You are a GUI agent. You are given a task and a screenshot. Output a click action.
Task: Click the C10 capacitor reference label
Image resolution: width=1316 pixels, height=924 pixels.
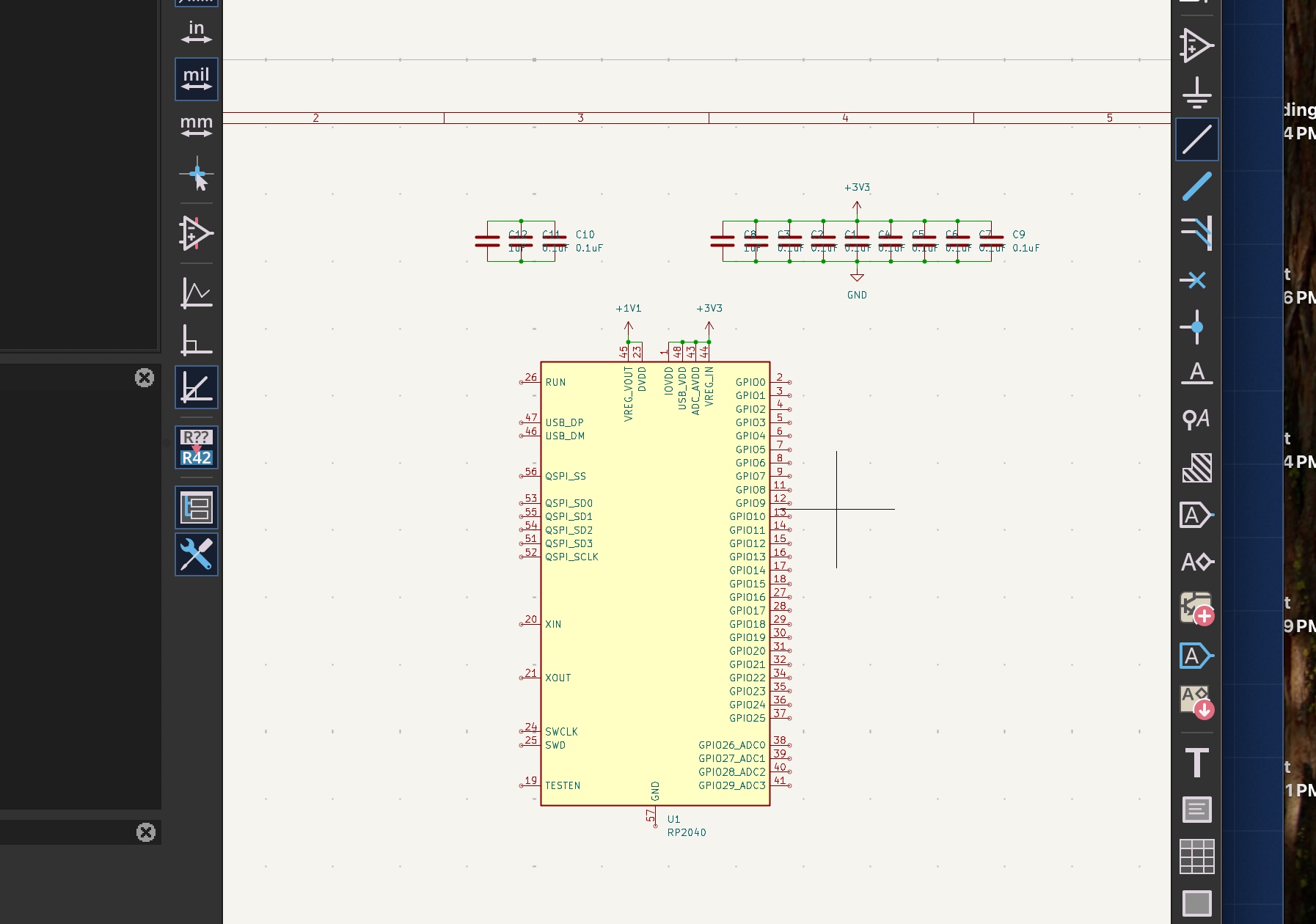pyautogui.click(x=585, y=235)
